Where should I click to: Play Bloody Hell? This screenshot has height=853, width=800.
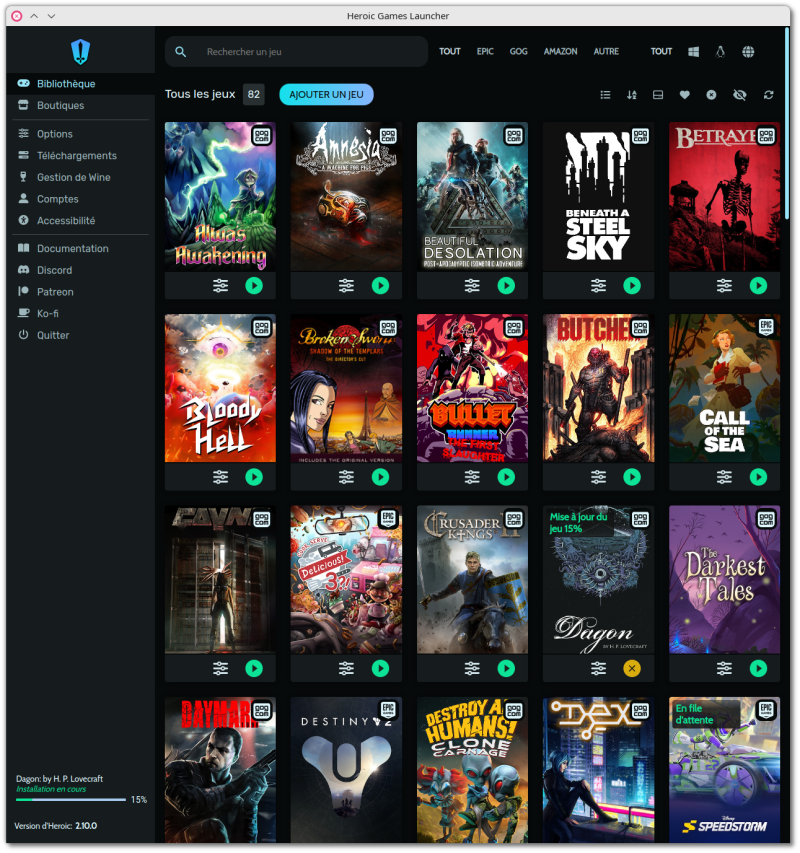(254, 477)
